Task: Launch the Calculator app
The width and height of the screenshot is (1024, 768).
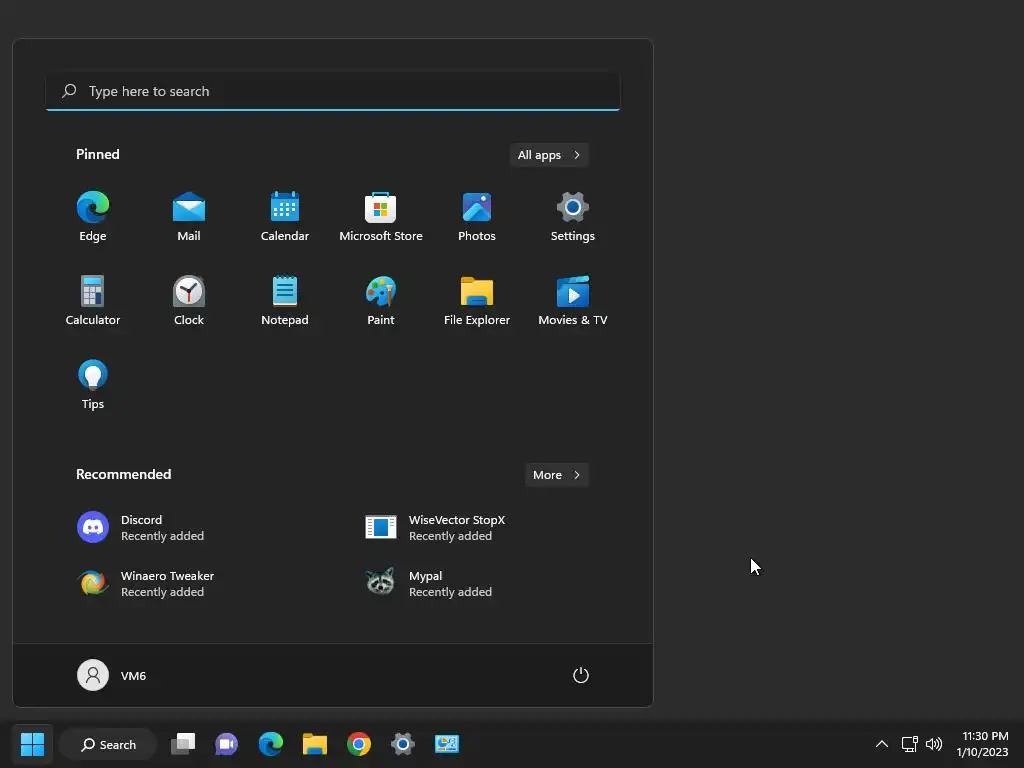Action: coord(93,301)
